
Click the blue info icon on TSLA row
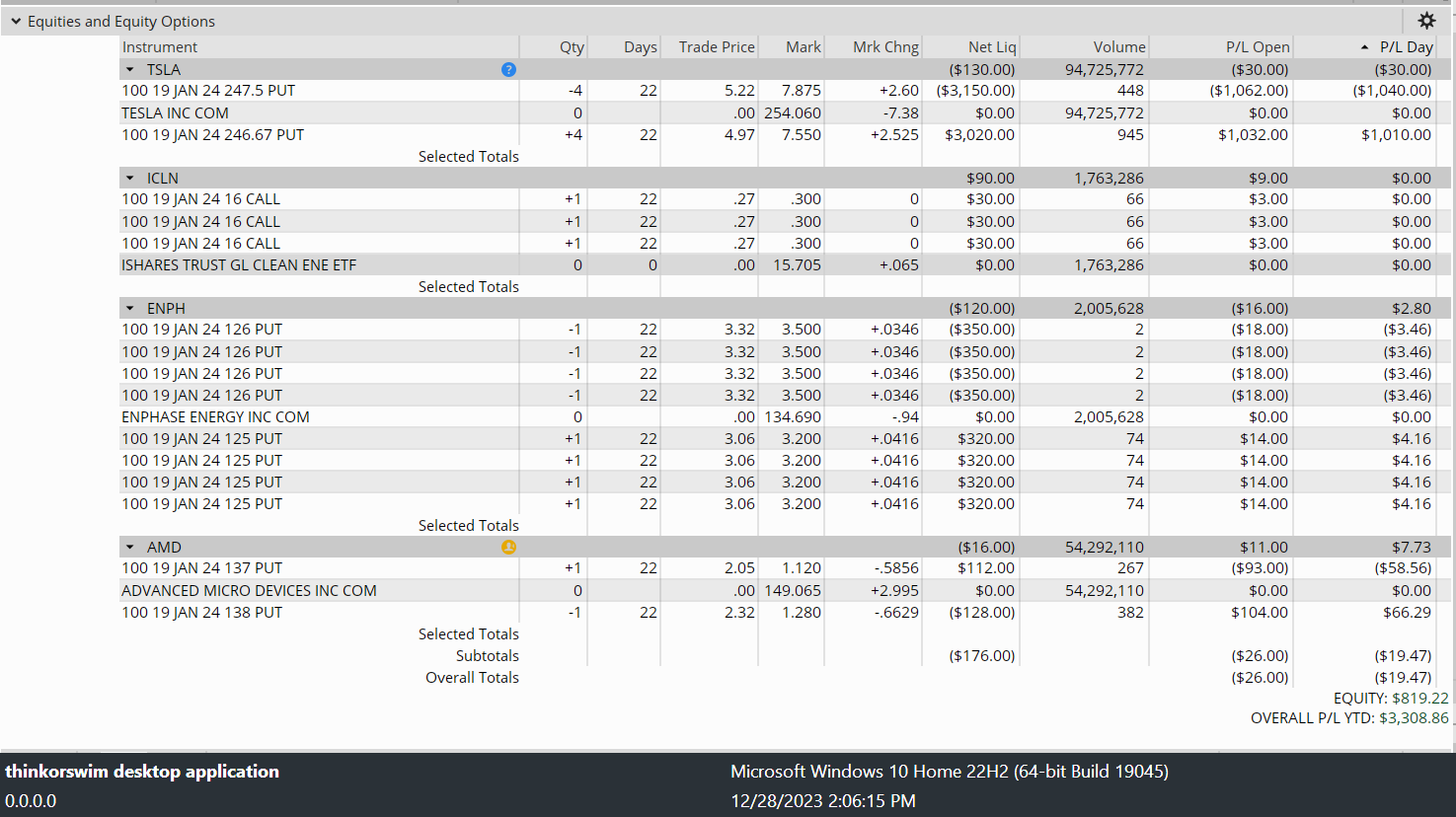coord(508,69)
